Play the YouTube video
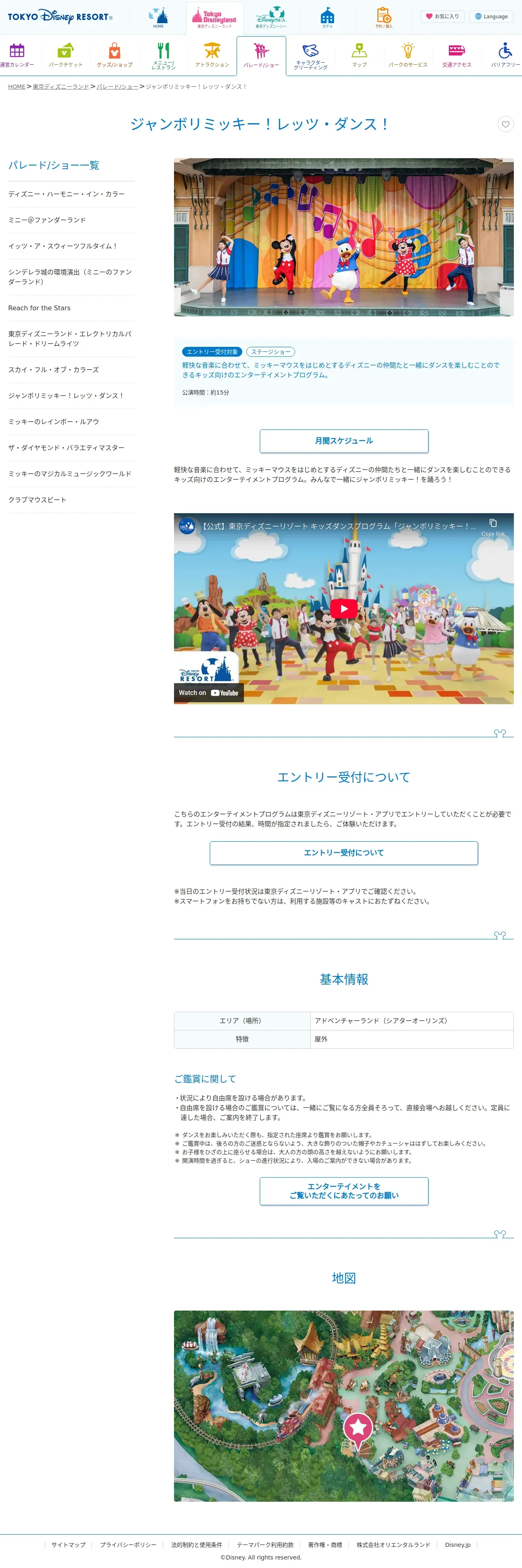This screenshot has height=1568, width=522. [344, 609]
